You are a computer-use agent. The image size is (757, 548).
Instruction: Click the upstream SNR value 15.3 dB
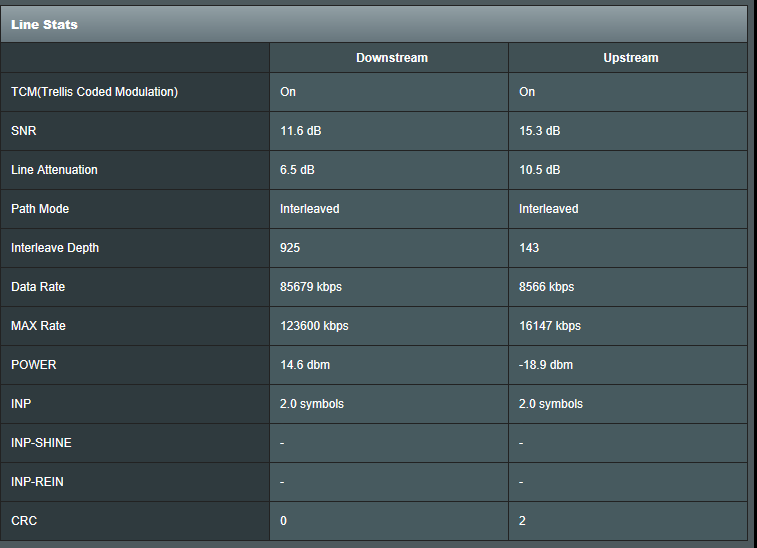click(x=539, y=131)
